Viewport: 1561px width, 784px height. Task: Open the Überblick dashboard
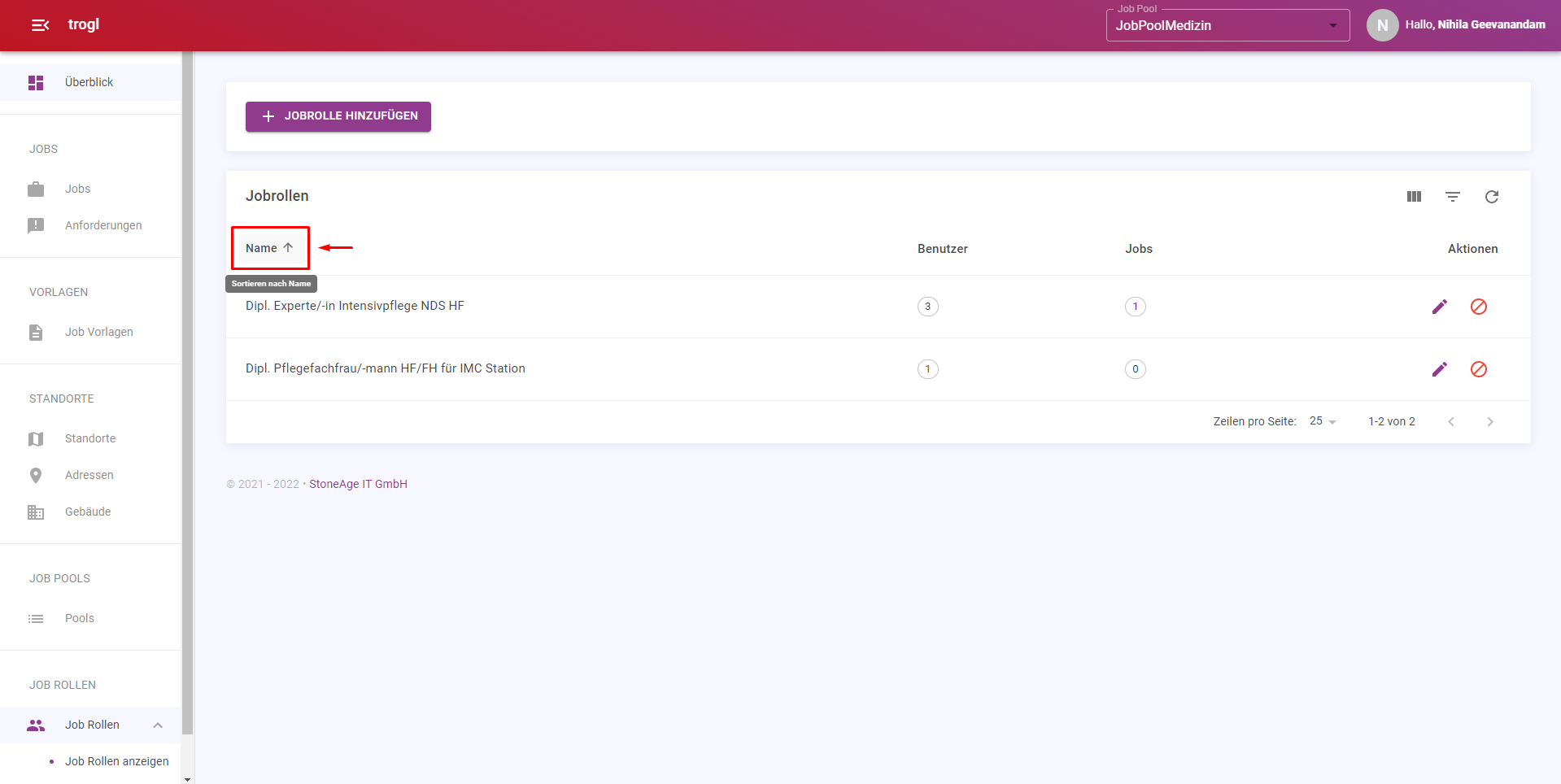click(90, 82)
